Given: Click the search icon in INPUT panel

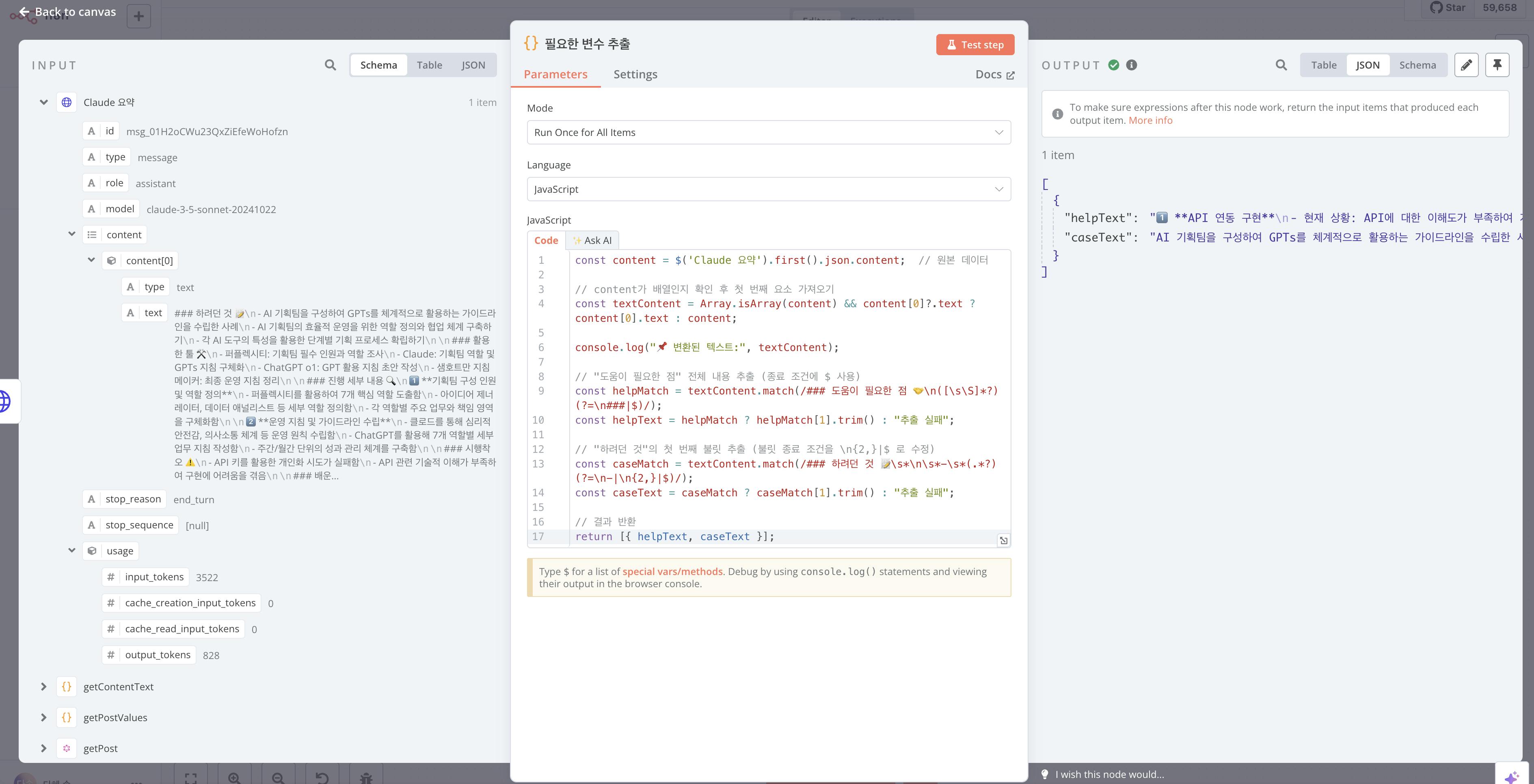Looking at the screenshot, I should [330, 65].
